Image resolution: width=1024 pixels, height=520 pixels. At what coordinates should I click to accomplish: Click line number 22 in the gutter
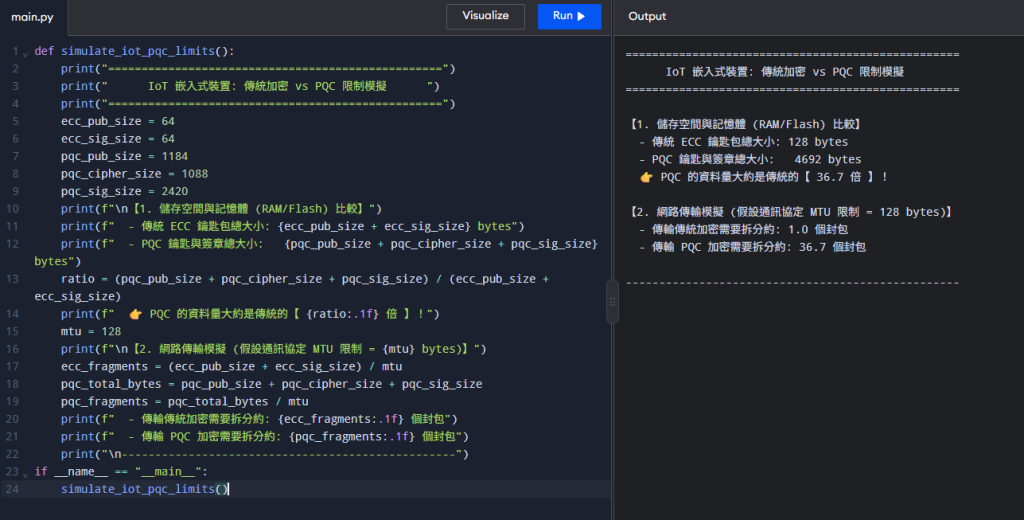[x=12, y=454]
